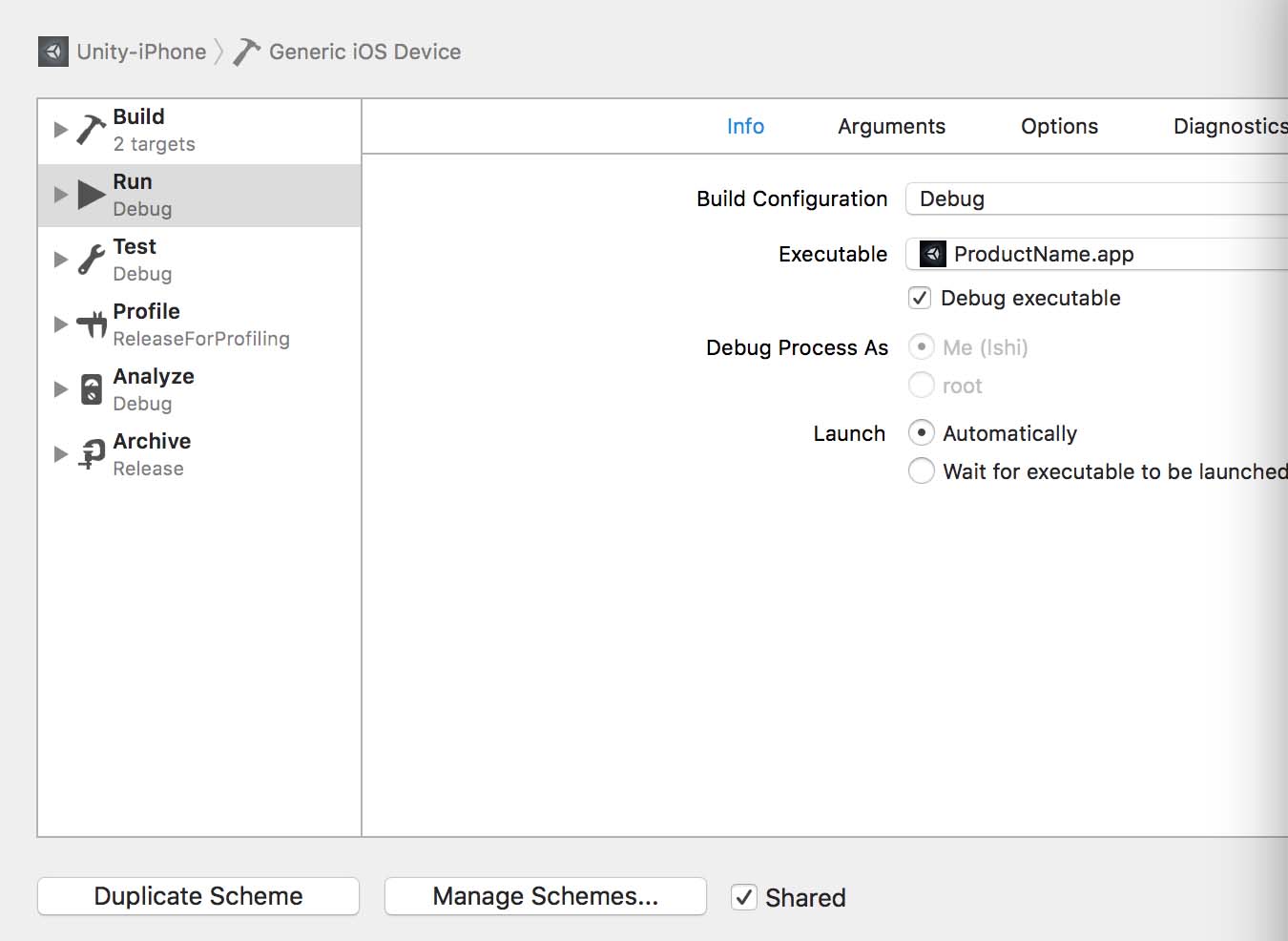Click the Test wrench icon
Image resolution: width=1288 pixels, height=941 pixels.
92,260
